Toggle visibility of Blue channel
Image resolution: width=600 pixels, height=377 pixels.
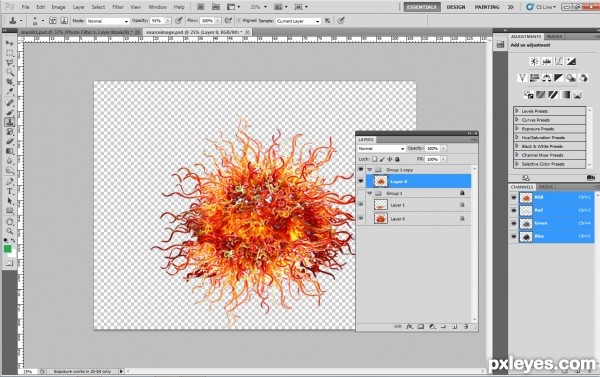tap(514, 237)
